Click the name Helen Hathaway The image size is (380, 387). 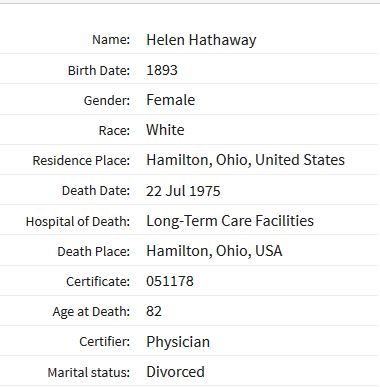(201, 40)
